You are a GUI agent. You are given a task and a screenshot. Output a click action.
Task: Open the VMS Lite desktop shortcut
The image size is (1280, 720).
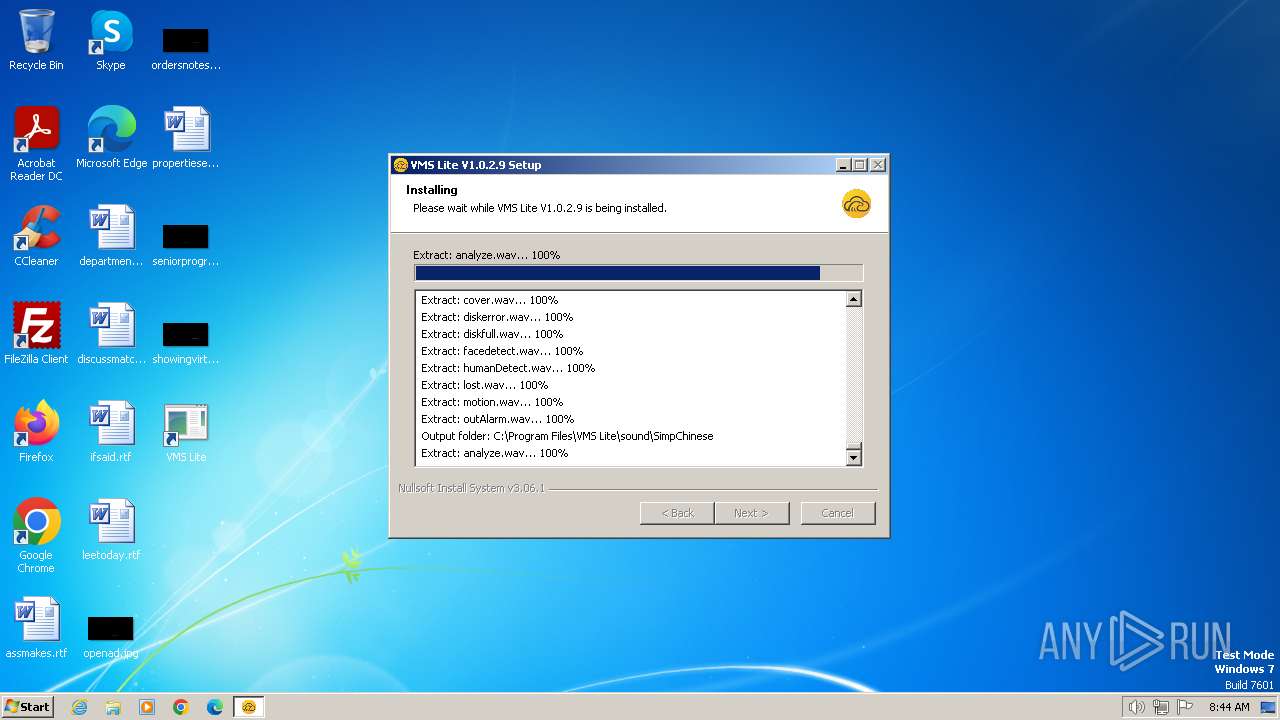[186, 432]
